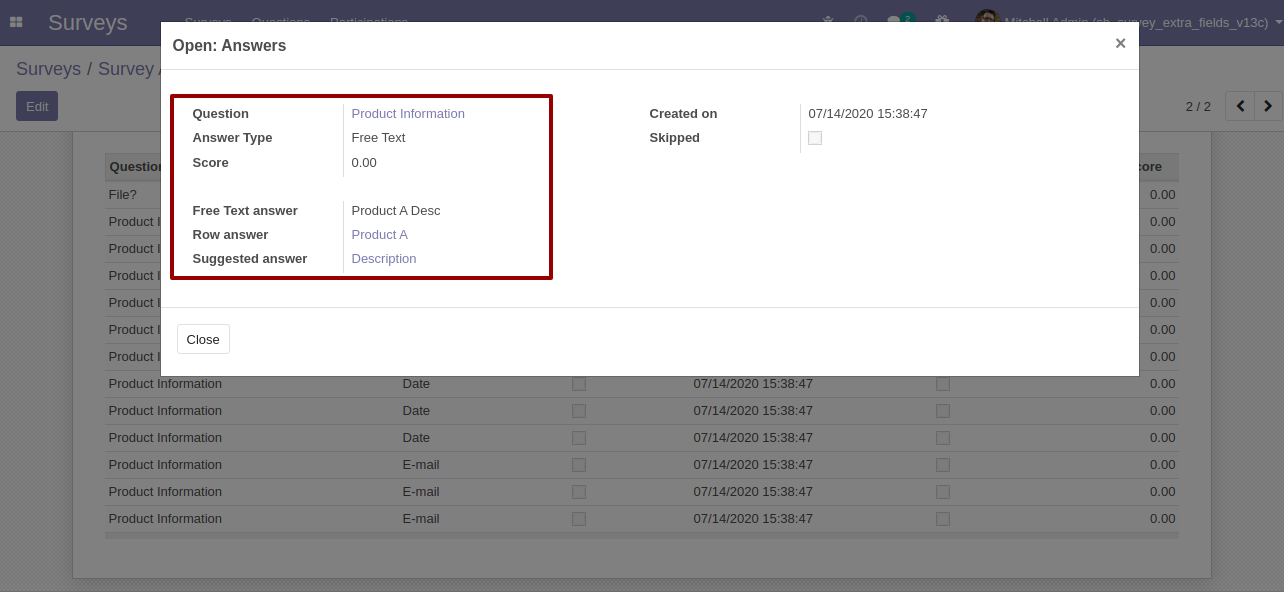Open the conversations message icon
Image resolution: width=1284 pixels, height=592 pixels.
[894, 20]
